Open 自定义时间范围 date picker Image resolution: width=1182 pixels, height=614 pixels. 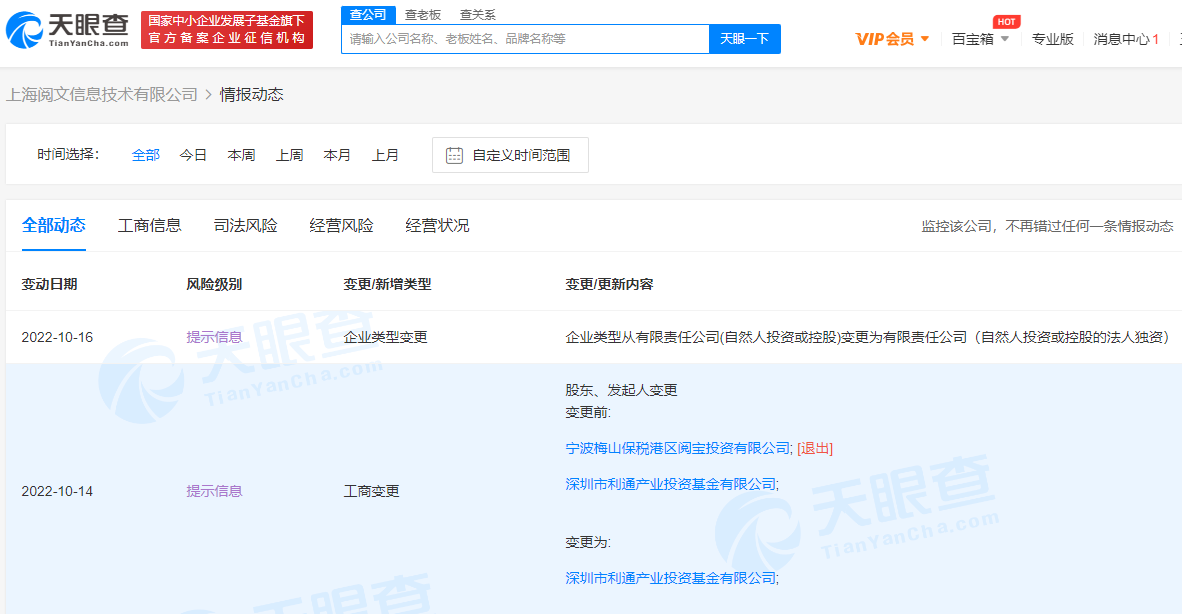coord(520,155)
